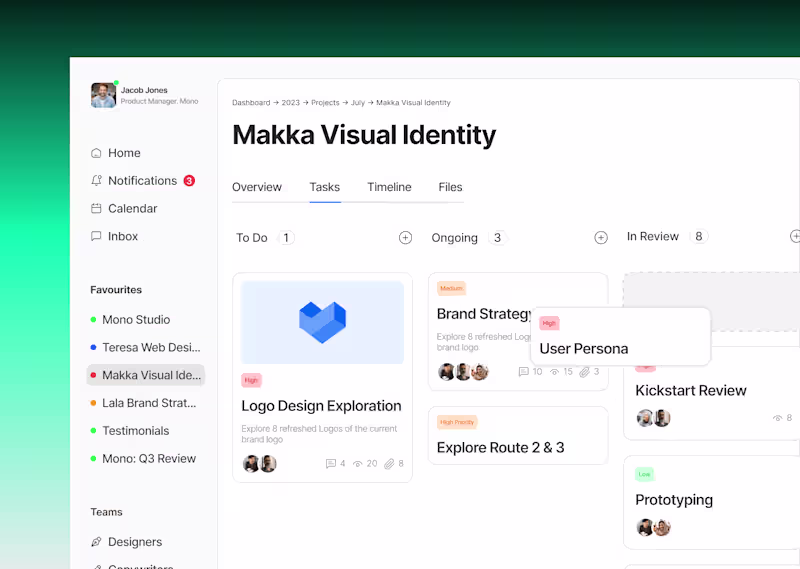The width and height of the screenshot is (800, 569).
Task: Open the Timeline tab
Action: (389, 187)
